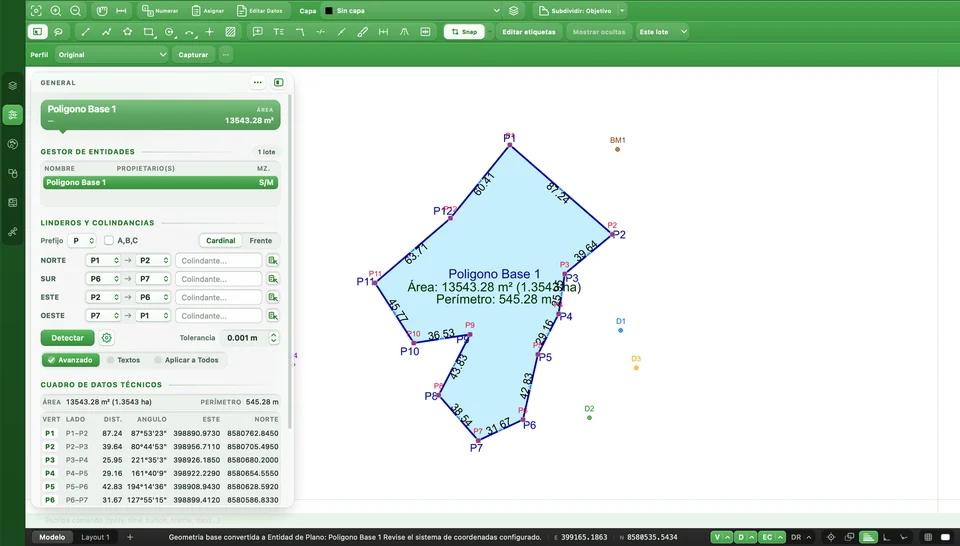The height and width of the screenshot is (546, 960).
Task: Select the measure distance tool
Action: (x=121, y=10)
